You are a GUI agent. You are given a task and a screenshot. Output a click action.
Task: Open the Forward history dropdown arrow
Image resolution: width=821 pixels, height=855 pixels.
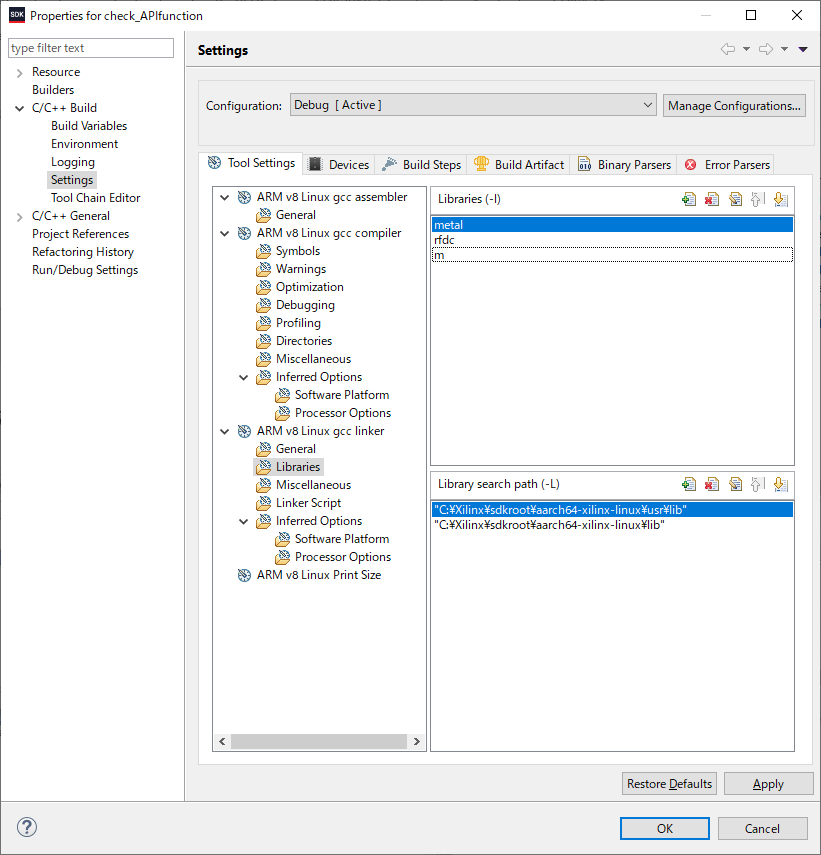click(x=784, y=49)
